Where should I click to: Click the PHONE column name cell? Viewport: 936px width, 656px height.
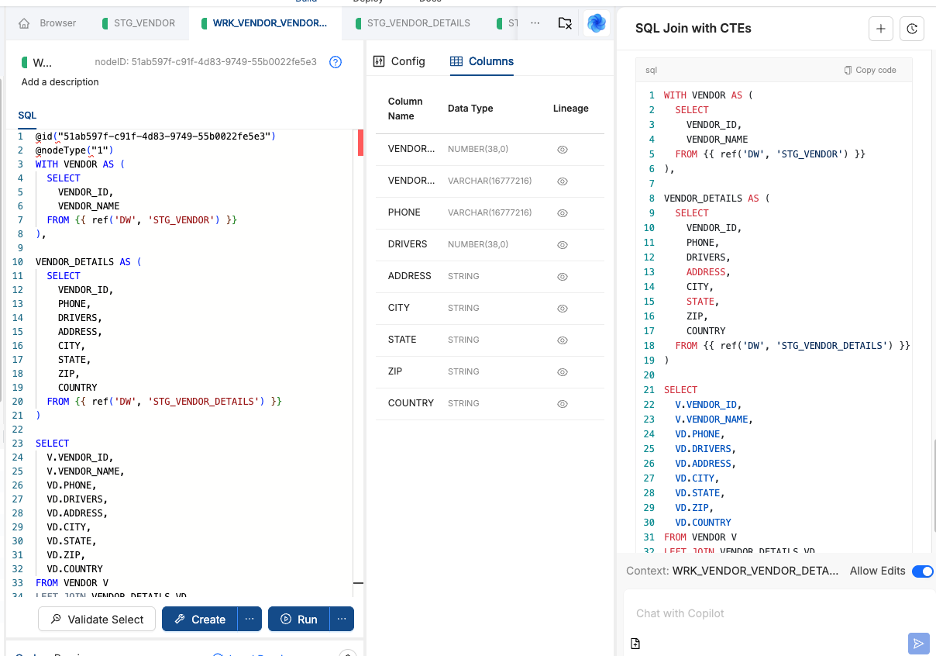point(404,212)
